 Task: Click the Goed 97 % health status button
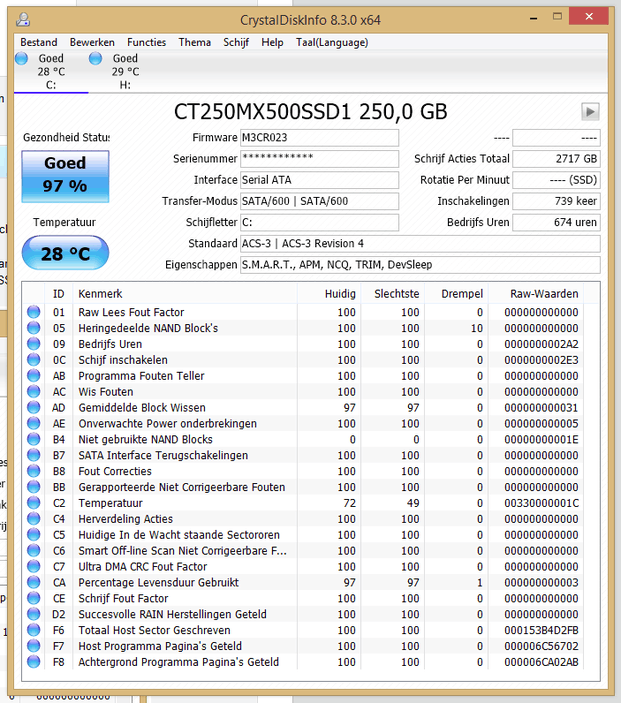(x=65, y=176)
